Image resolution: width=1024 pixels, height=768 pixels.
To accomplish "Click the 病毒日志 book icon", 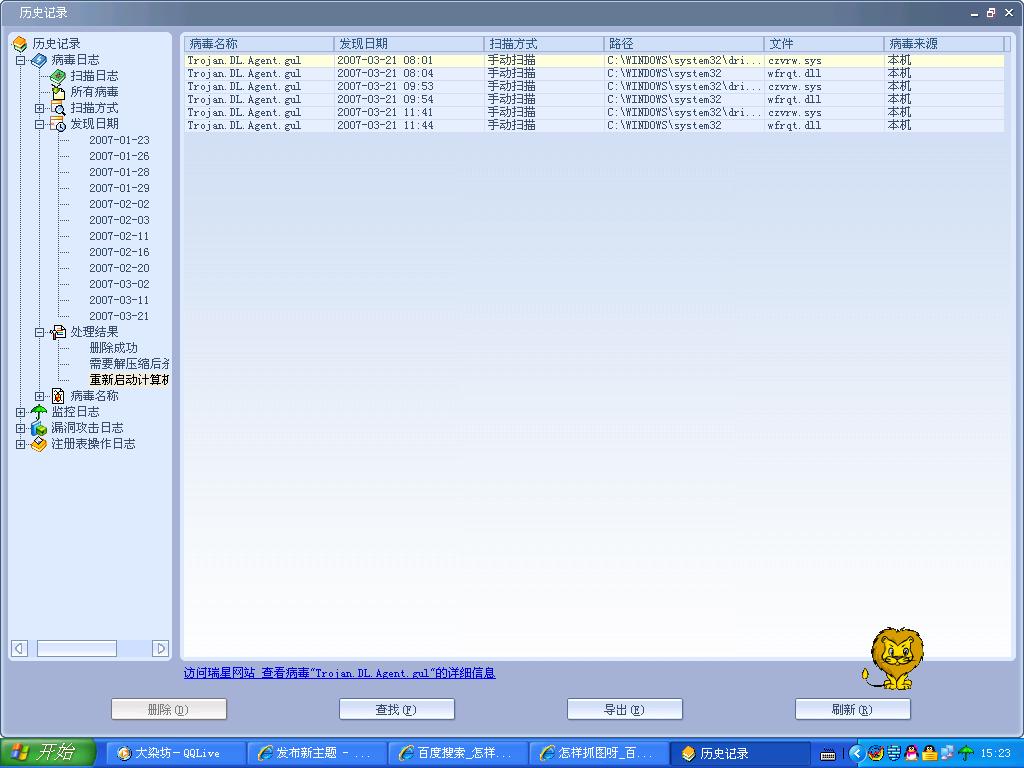I will [39, 60].
